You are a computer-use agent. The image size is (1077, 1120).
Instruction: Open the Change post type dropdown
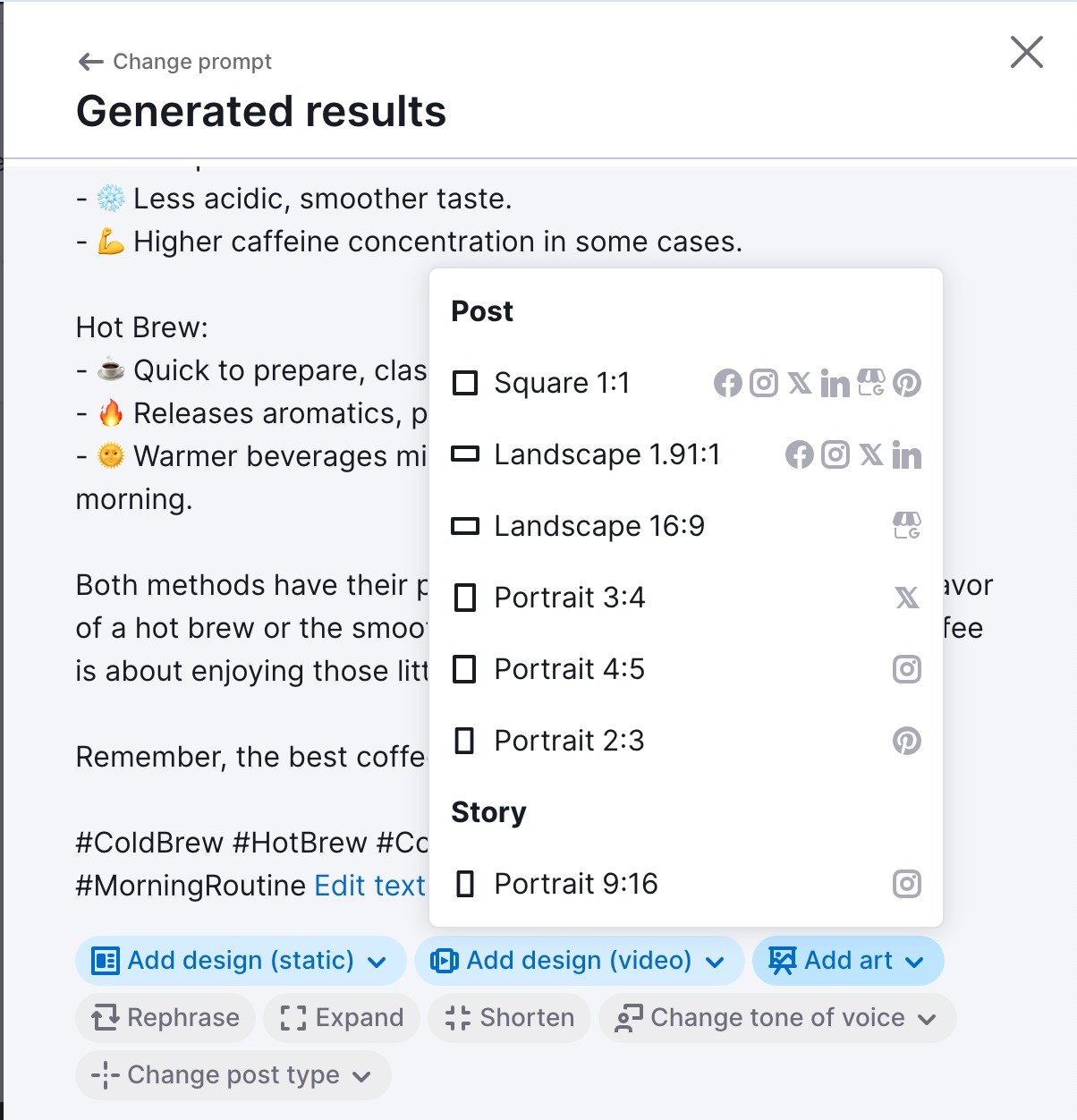click(x=232, y=1075)
